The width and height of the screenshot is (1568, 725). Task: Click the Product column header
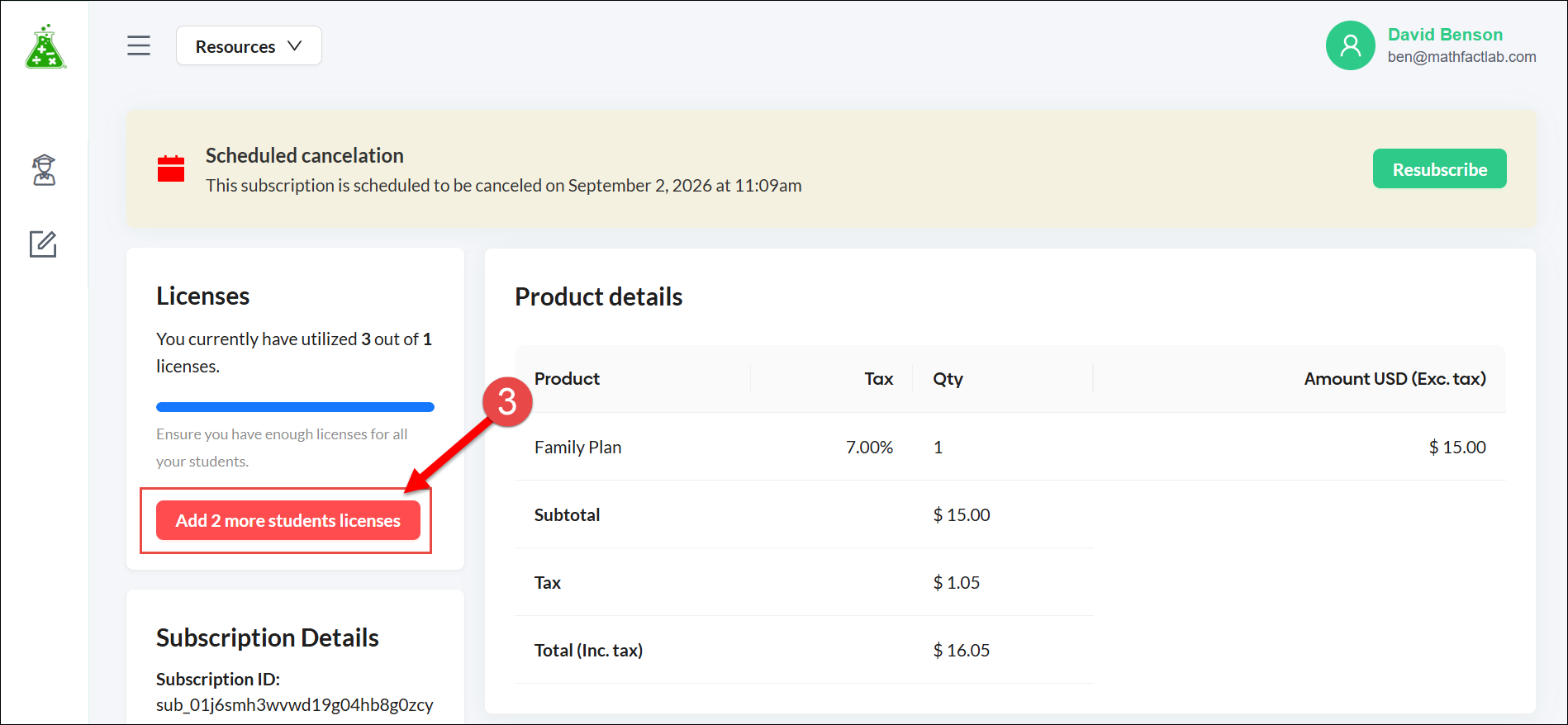(x=567, y=379)
